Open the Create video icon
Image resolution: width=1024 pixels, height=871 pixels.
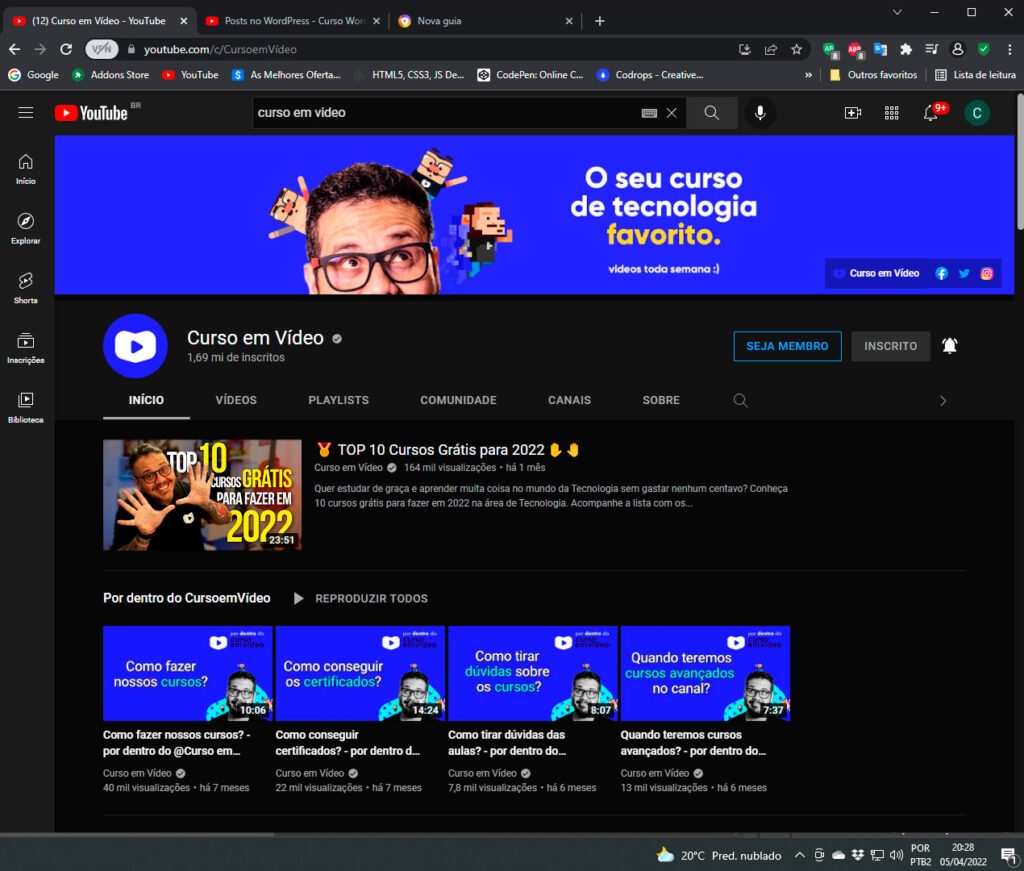pyautogui.click(x=853, y=113)
